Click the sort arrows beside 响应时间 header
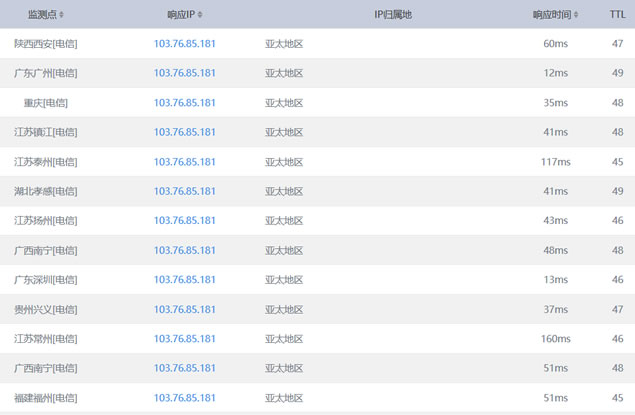 (x=578, y=15)
